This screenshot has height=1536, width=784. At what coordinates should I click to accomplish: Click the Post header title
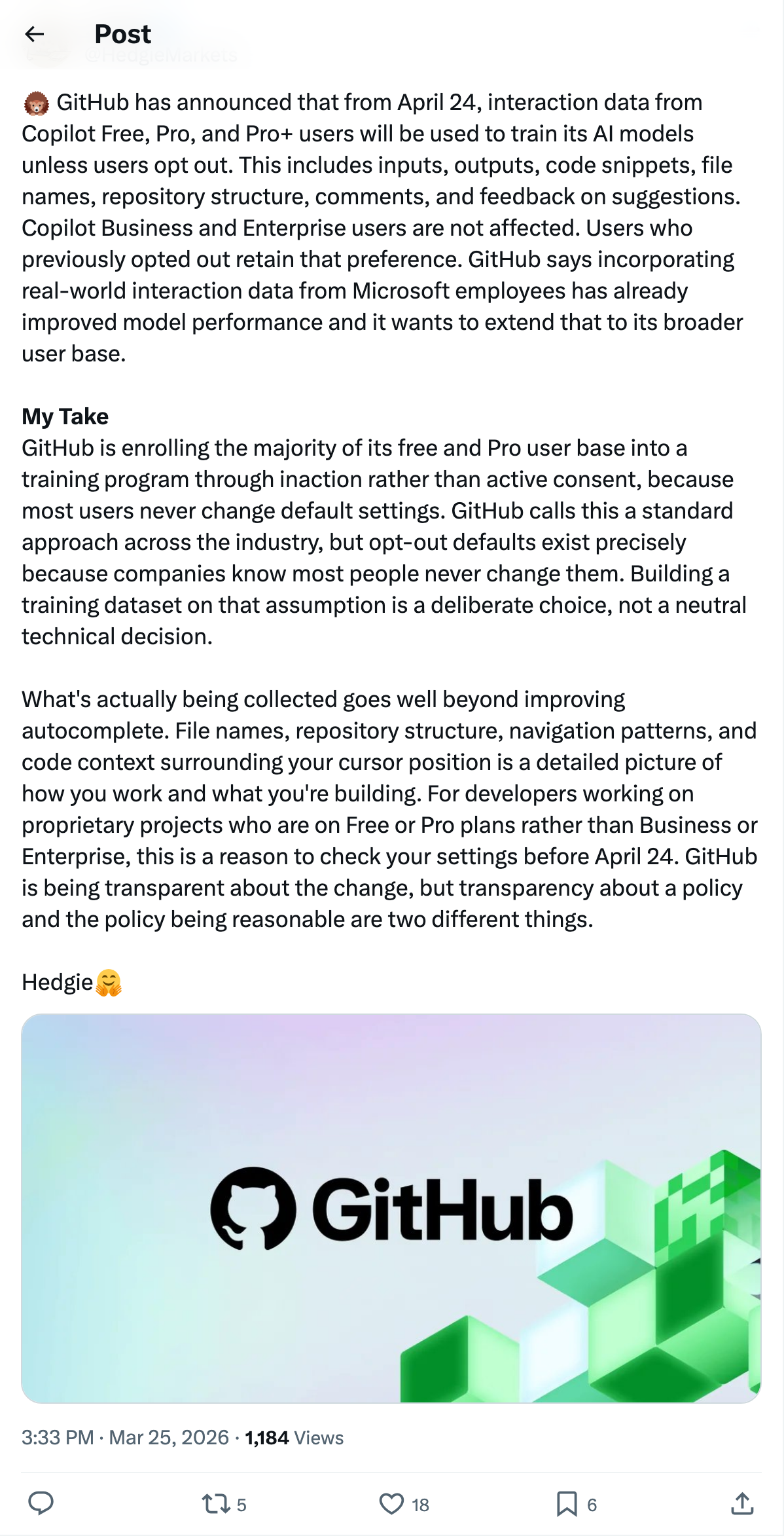122,34
